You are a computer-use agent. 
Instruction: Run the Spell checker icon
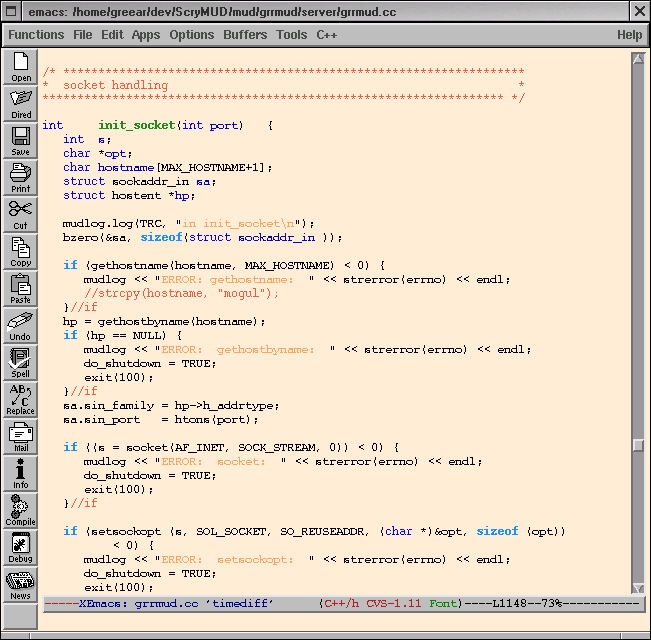point(21,361)
